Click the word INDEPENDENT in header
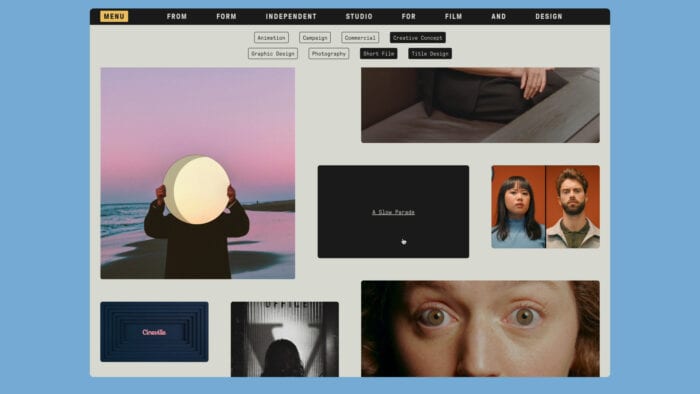Image resolution: width=700 pixels, height=394 pixels. 291,17
